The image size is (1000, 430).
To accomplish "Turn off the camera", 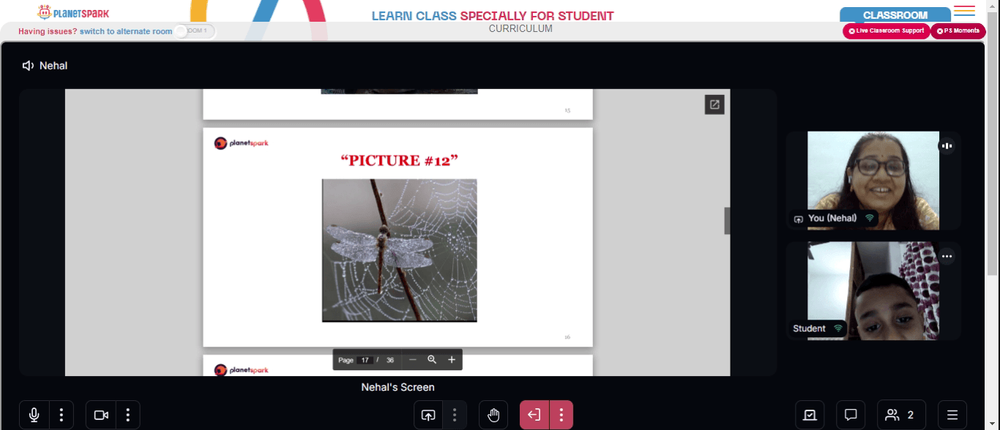I will coord(101,415).
